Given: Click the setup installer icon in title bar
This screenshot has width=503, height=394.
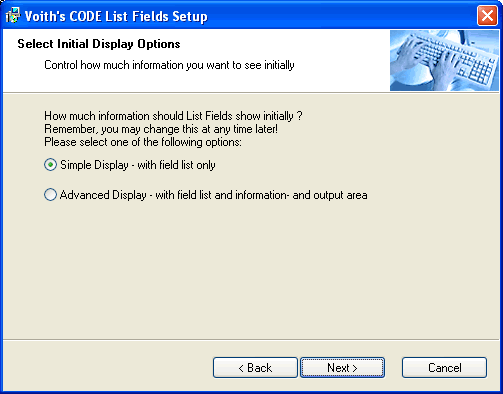Looking at the screenshot, I should [13, 16].
